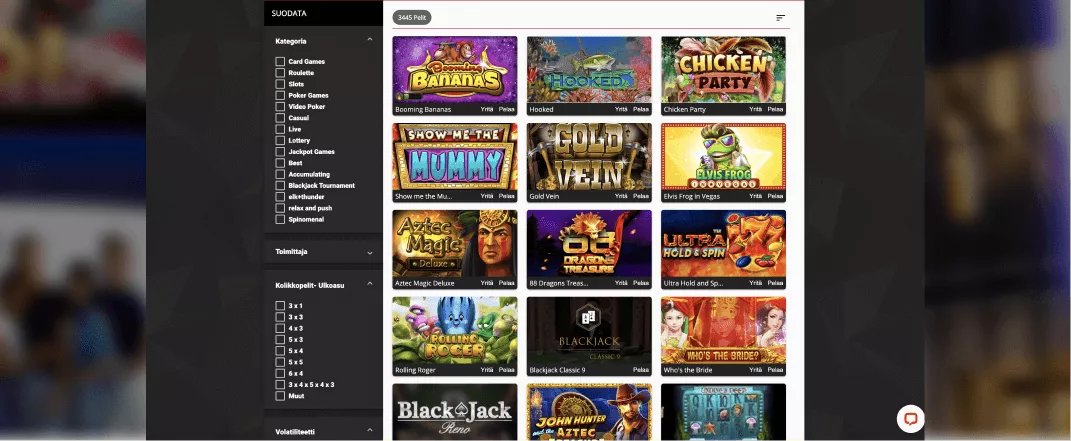Select the Video Poker checkbox
Viewport: 1071px width, 441px height.
coord(280,106)
